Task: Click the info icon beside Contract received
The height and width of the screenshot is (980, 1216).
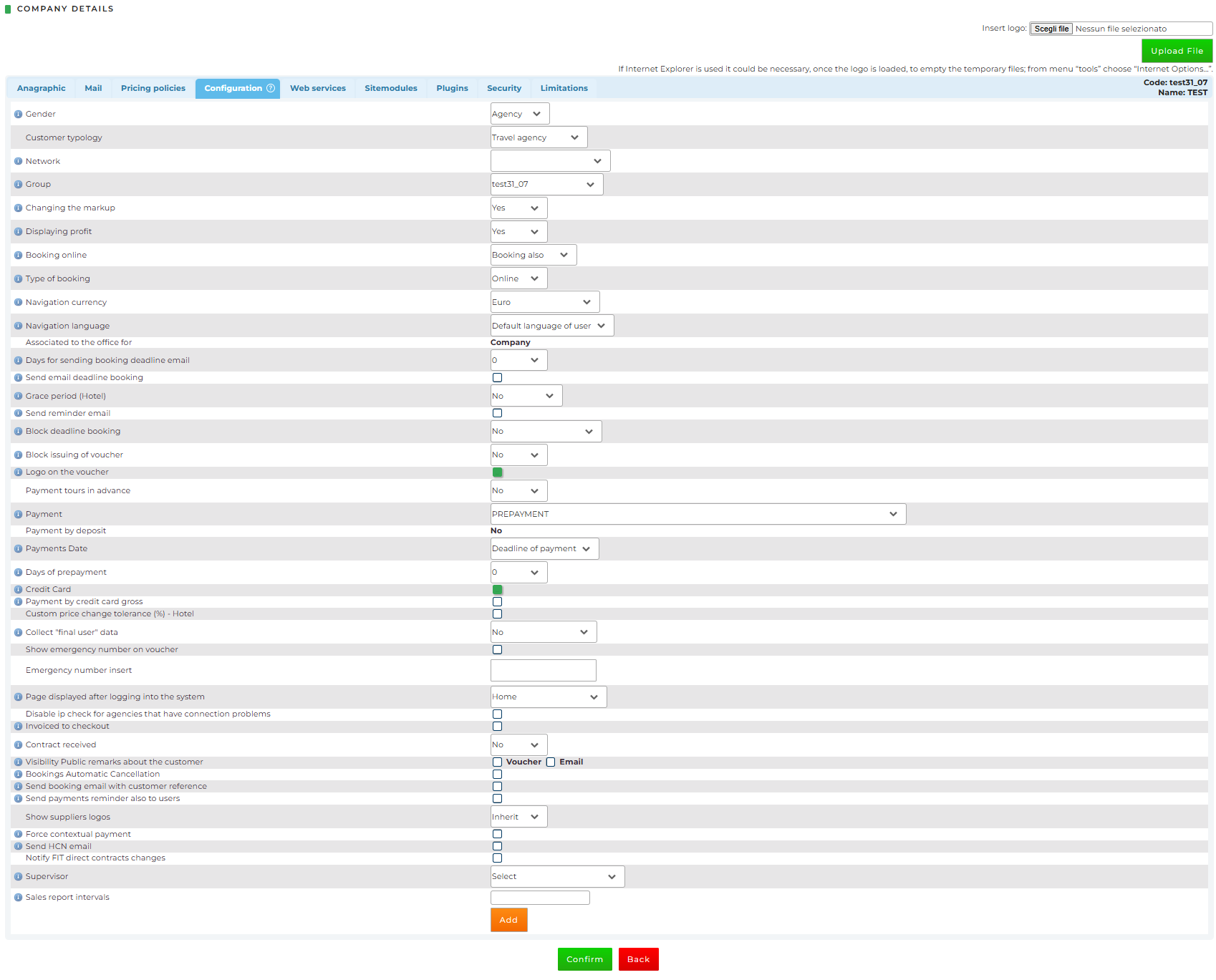Action: pyautogui.click(x=19, y=745)
